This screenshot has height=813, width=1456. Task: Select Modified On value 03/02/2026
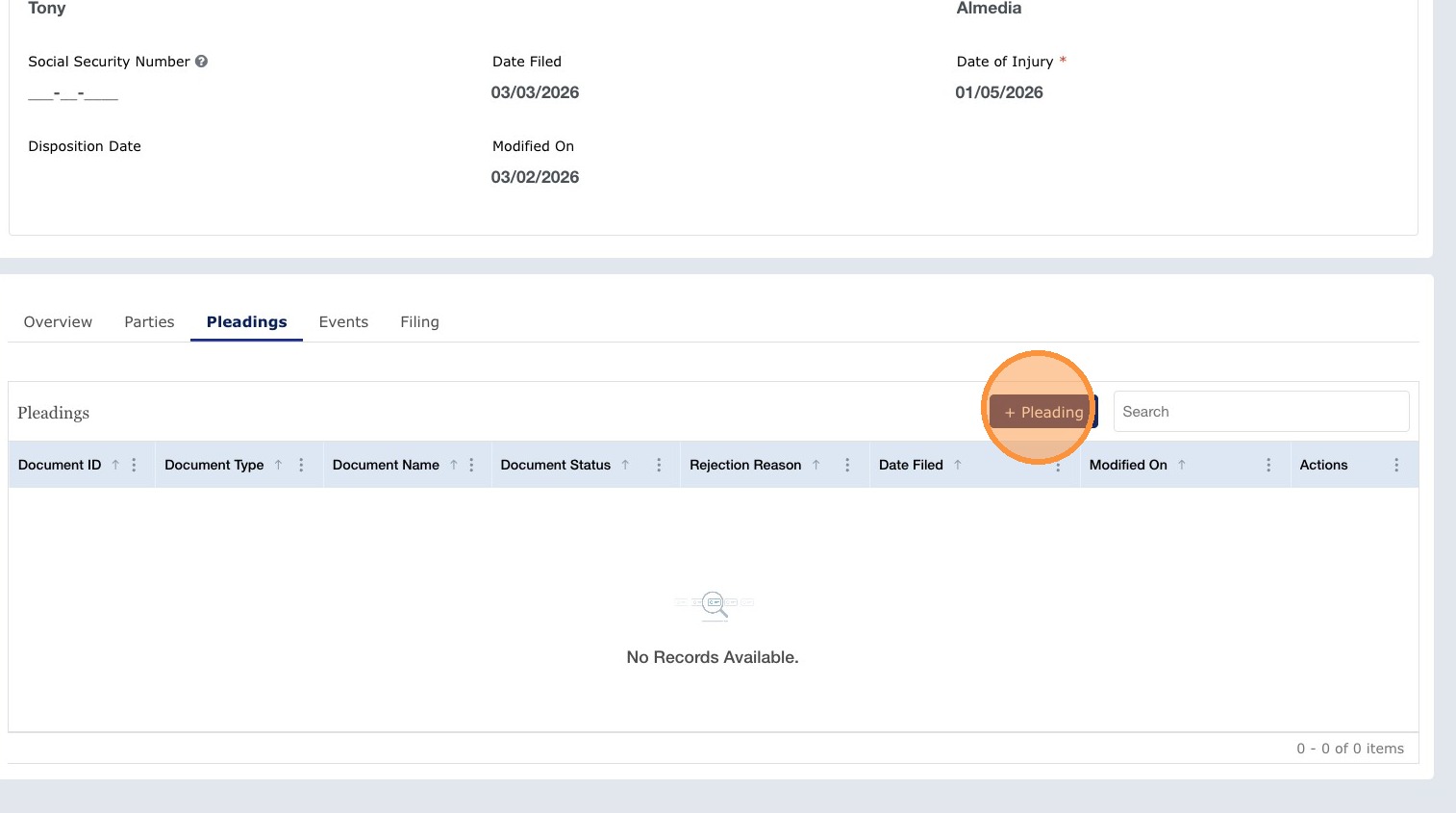(535, 177)
